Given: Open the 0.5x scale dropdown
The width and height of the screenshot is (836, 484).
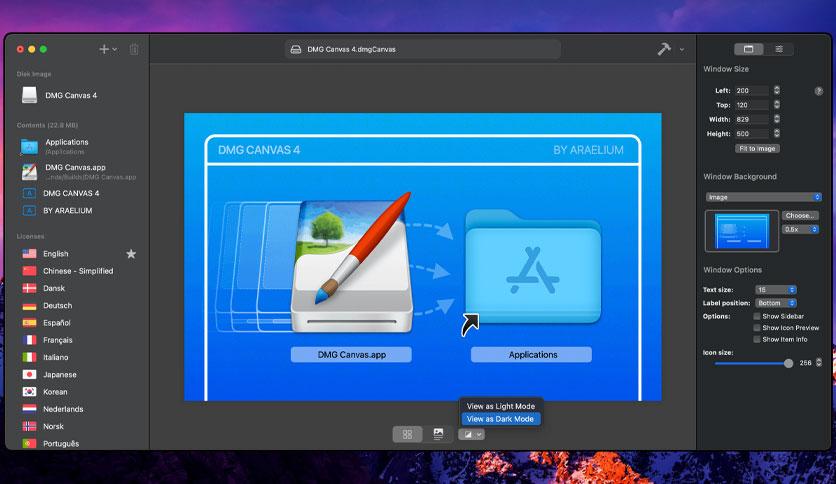Looking at the screenshot, I should (x=800, y=229).
